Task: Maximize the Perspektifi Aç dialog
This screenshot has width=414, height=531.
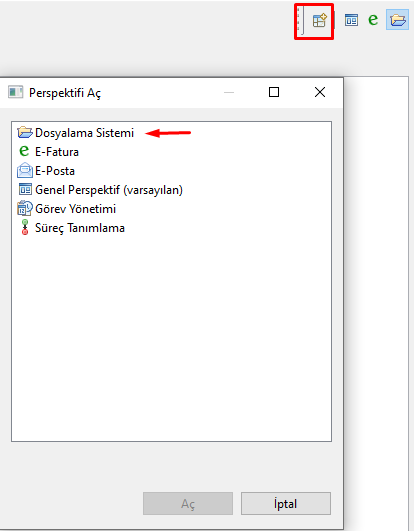Action: coord(274,92)
